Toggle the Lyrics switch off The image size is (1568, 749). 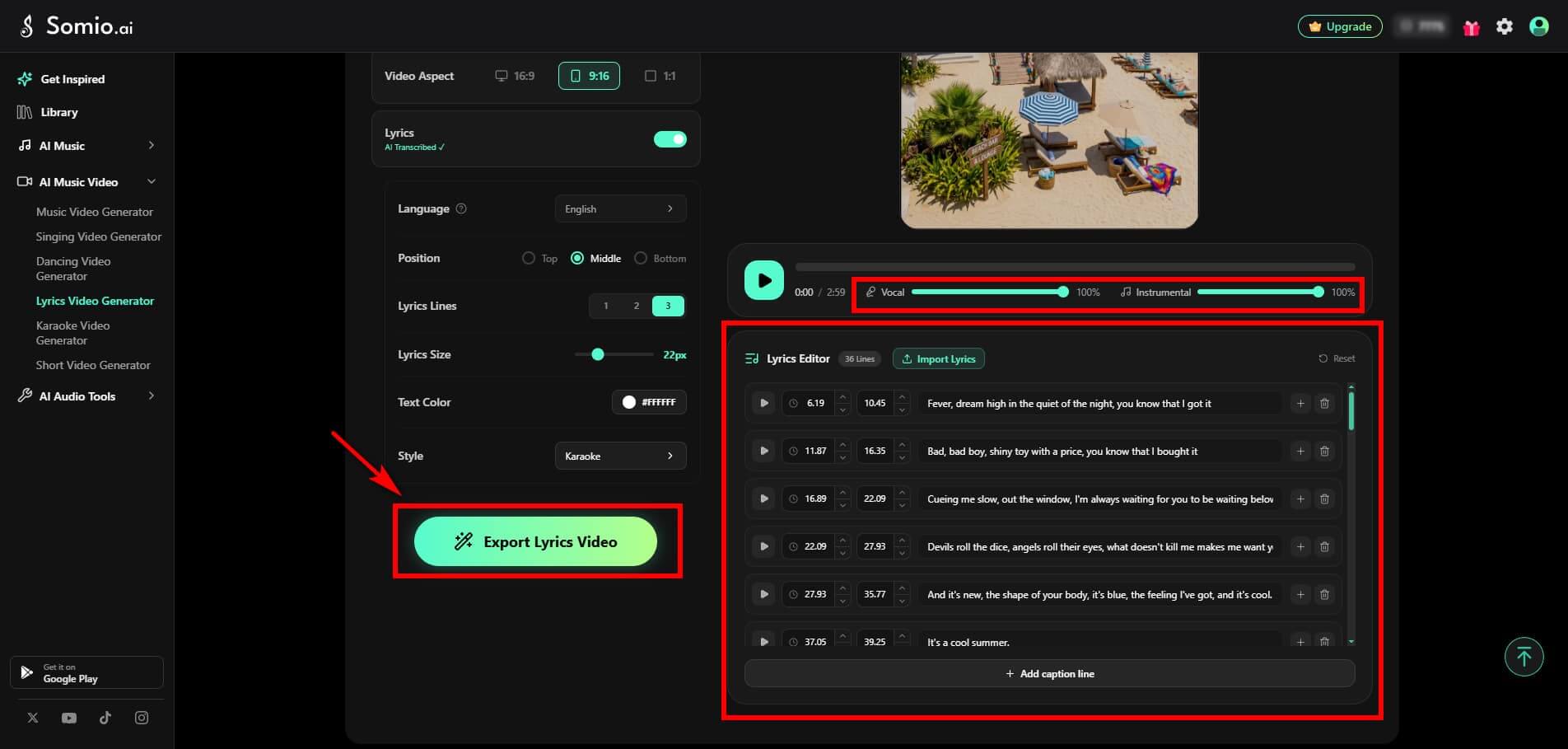[670, 139]
